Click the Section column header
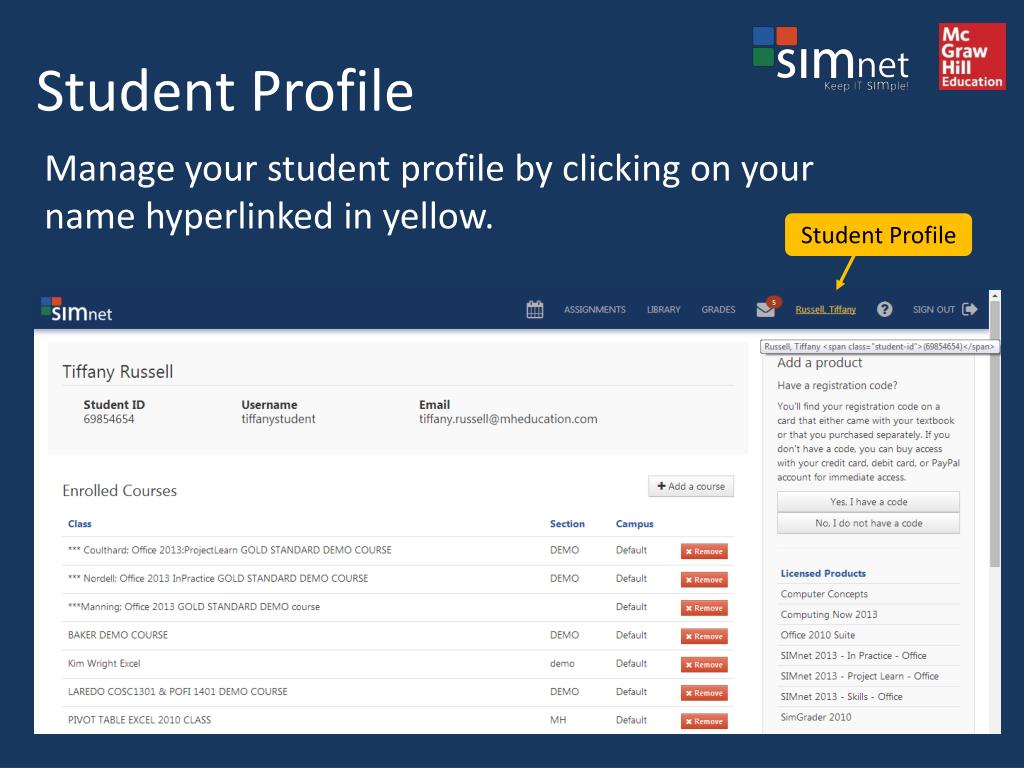The height and width of the screenshot is (768, 1024). 567,524
